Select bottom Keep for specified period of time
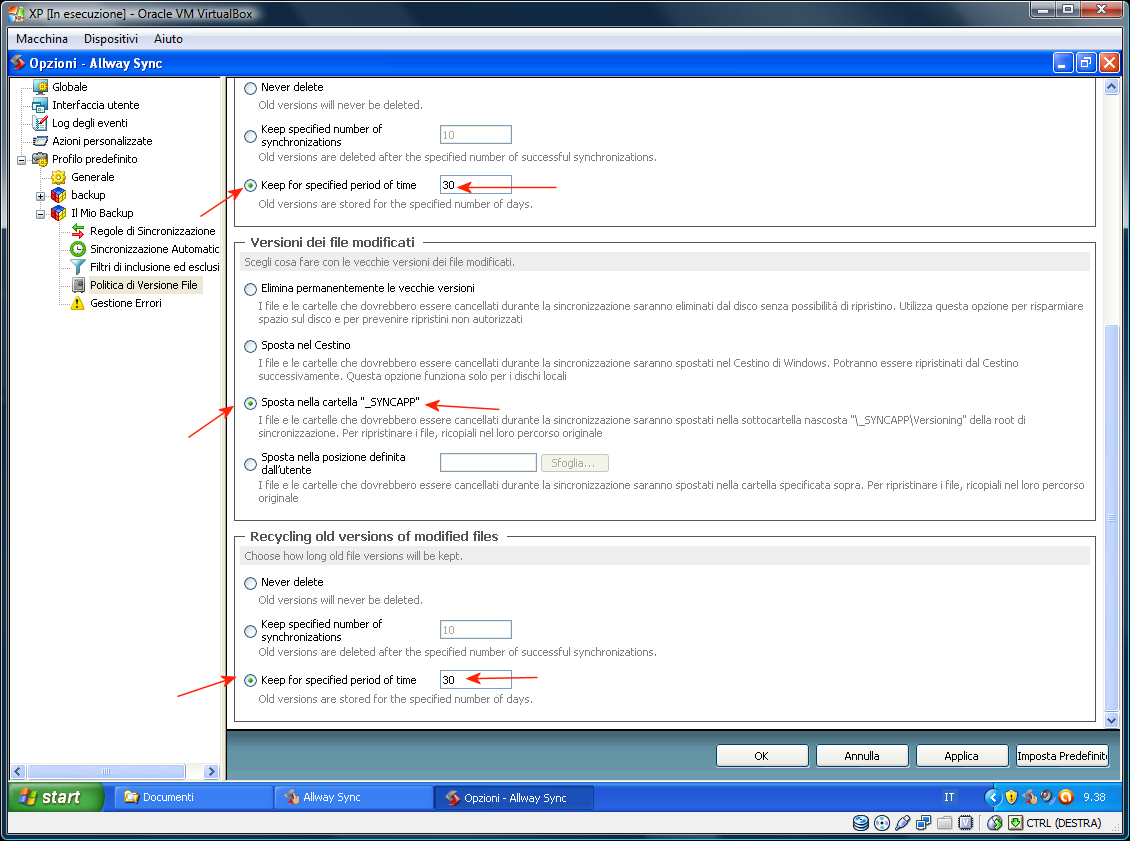Viewport: 1130px width, 841px height. [x=250, y=681]
